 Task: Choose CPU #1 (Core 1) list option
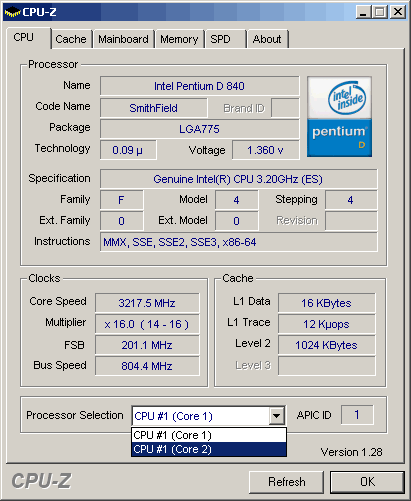(x=209, y=435)
